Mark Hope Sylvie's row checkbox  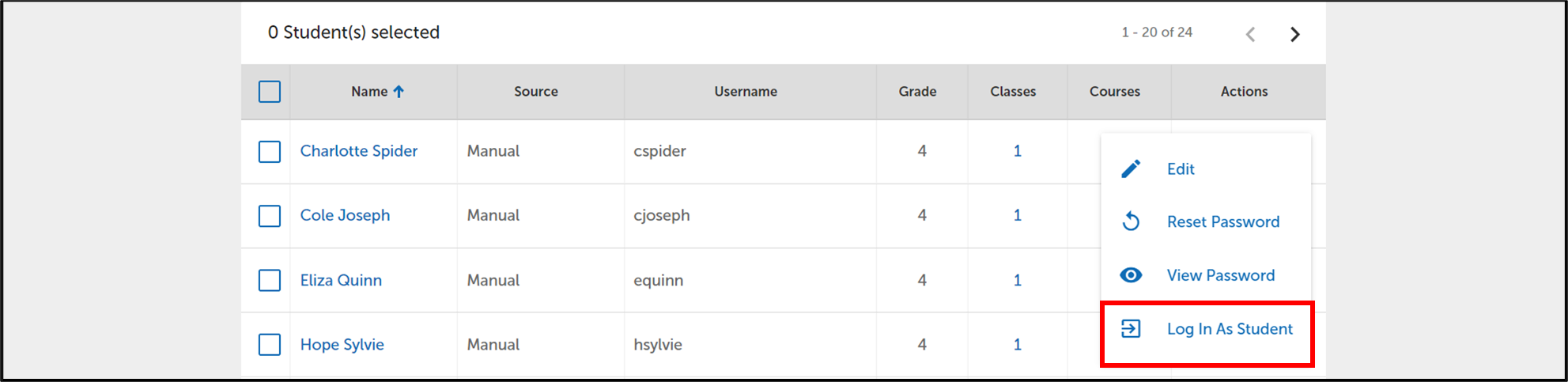270,345
